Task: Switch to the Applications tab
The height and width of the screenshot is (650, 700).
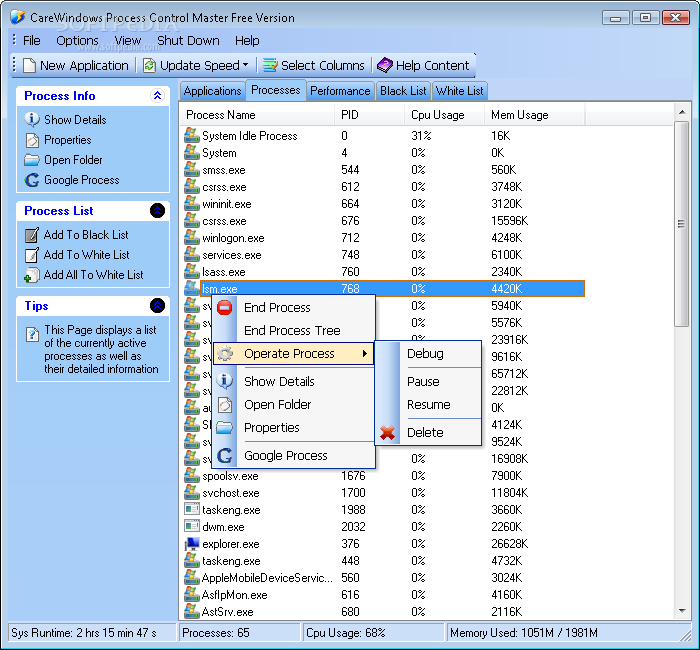Action: pos(212,91)
